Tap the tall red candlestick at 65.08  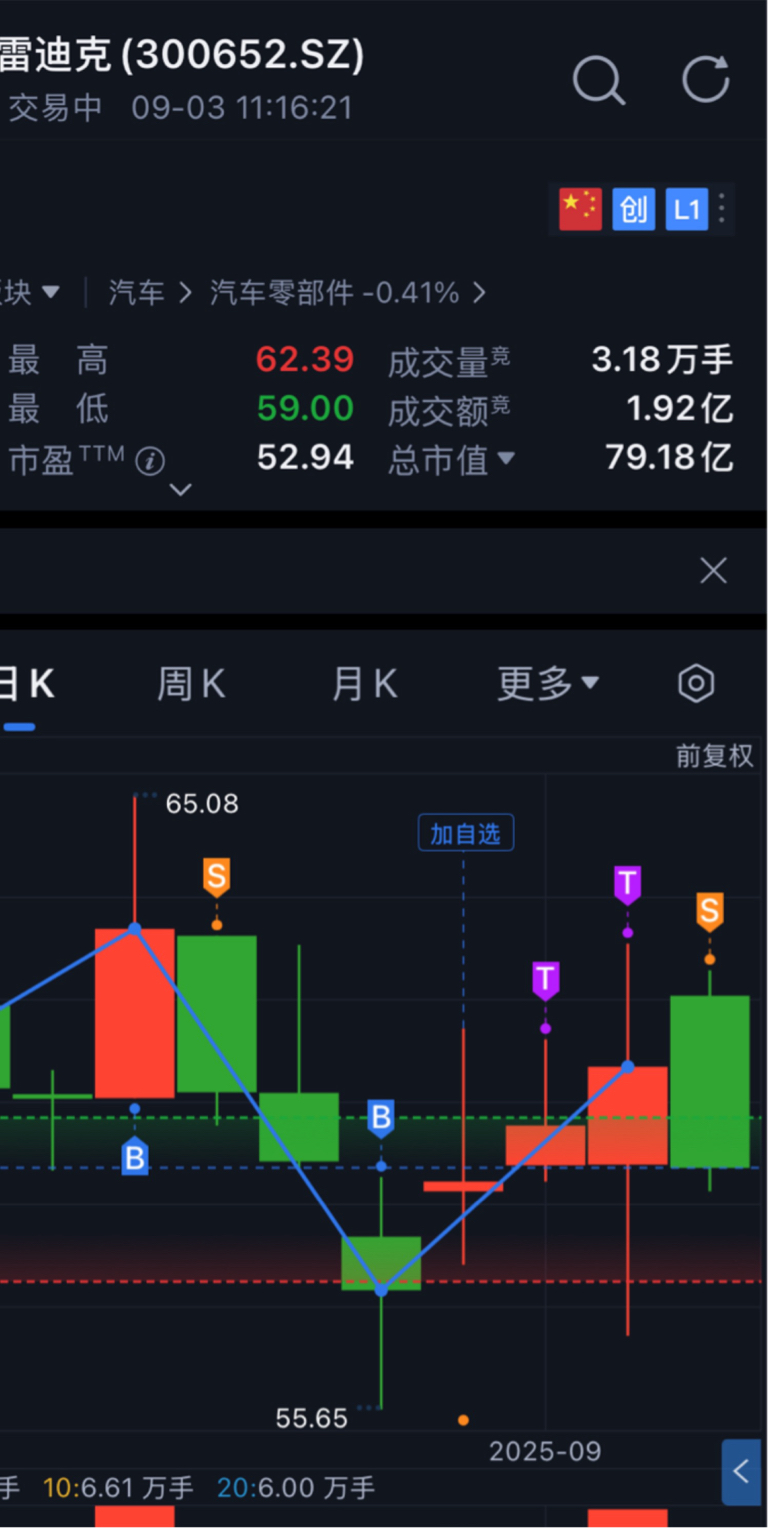coord(135,1012)
